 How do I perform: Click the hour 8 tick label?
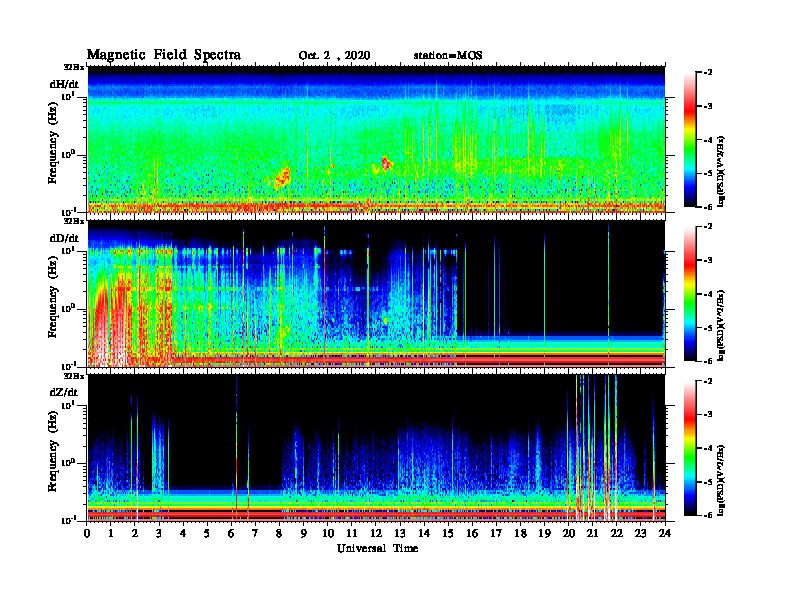(x=279, y=533)
